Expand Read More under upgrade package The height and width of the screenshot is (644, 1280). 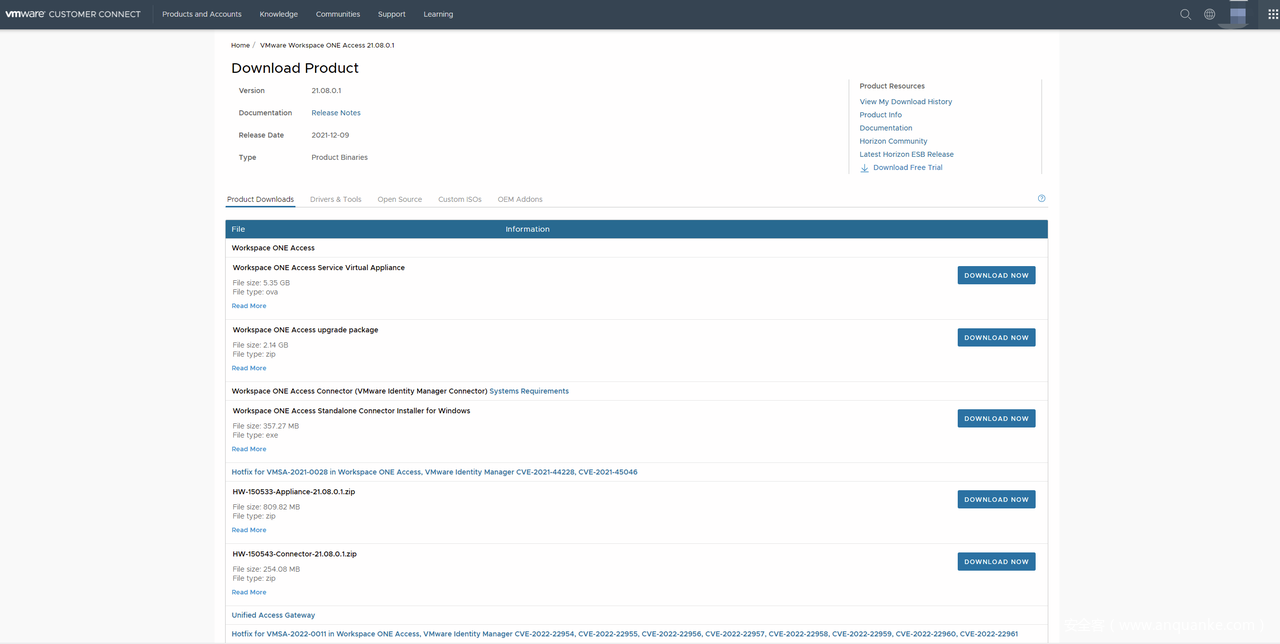(x=249, y=368)
